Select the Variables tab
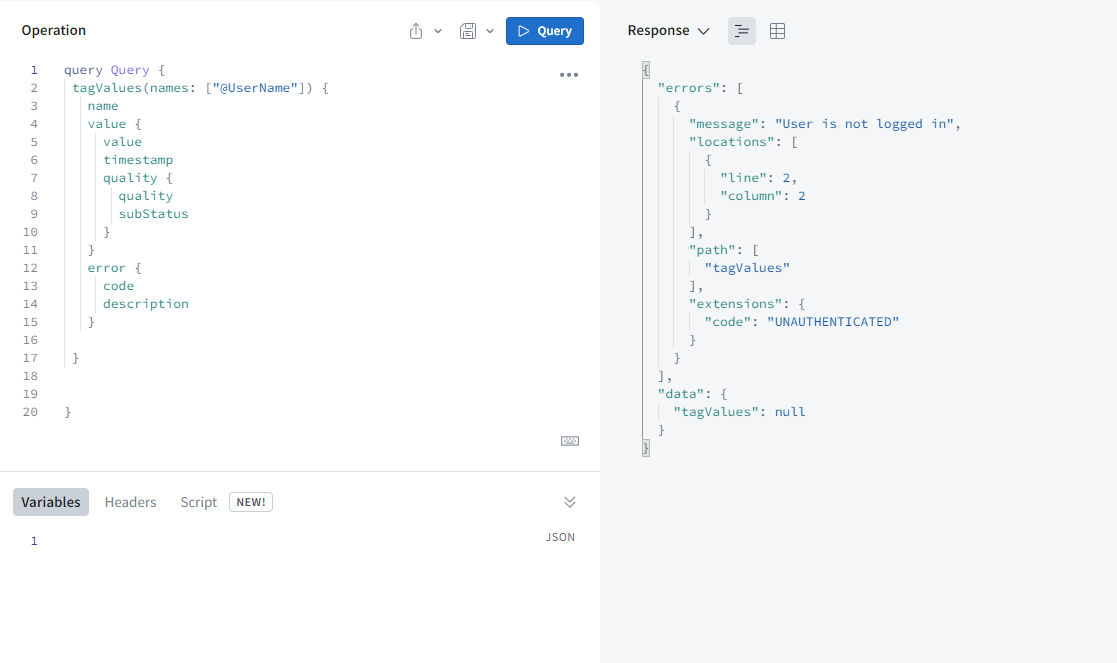The image size is (1117, 663). [51, 502]
